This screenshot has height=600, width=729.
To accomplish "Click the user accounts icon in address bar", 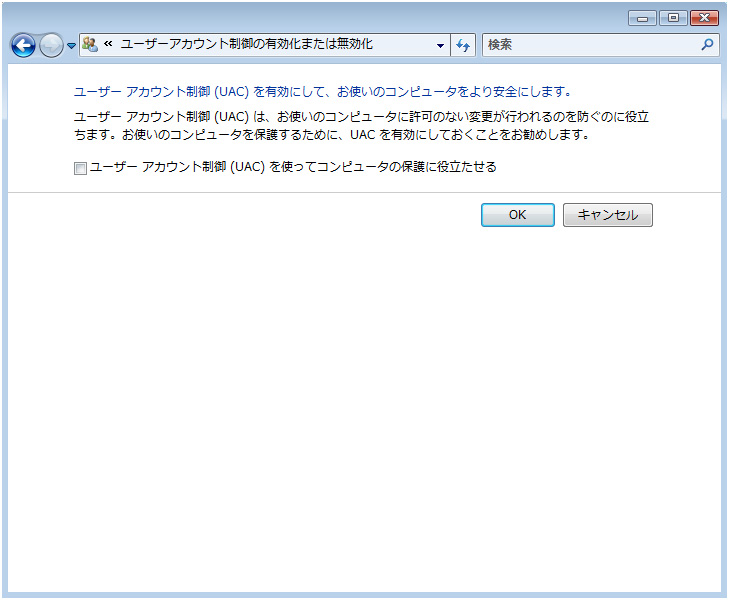I will click(89, 45).
